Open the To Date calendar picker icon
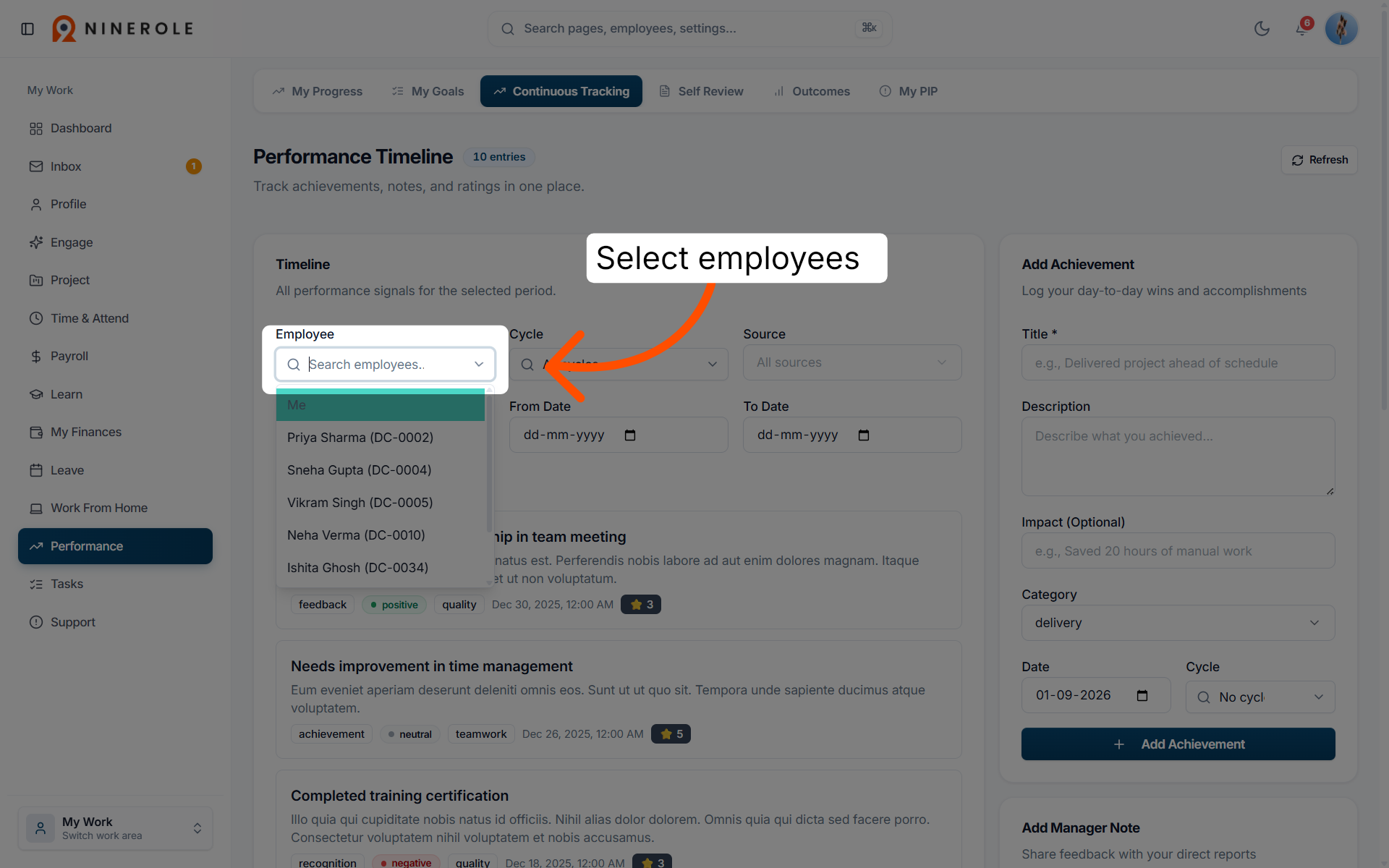Viewport: 1389px width, 868px height. tap(864, 435)
